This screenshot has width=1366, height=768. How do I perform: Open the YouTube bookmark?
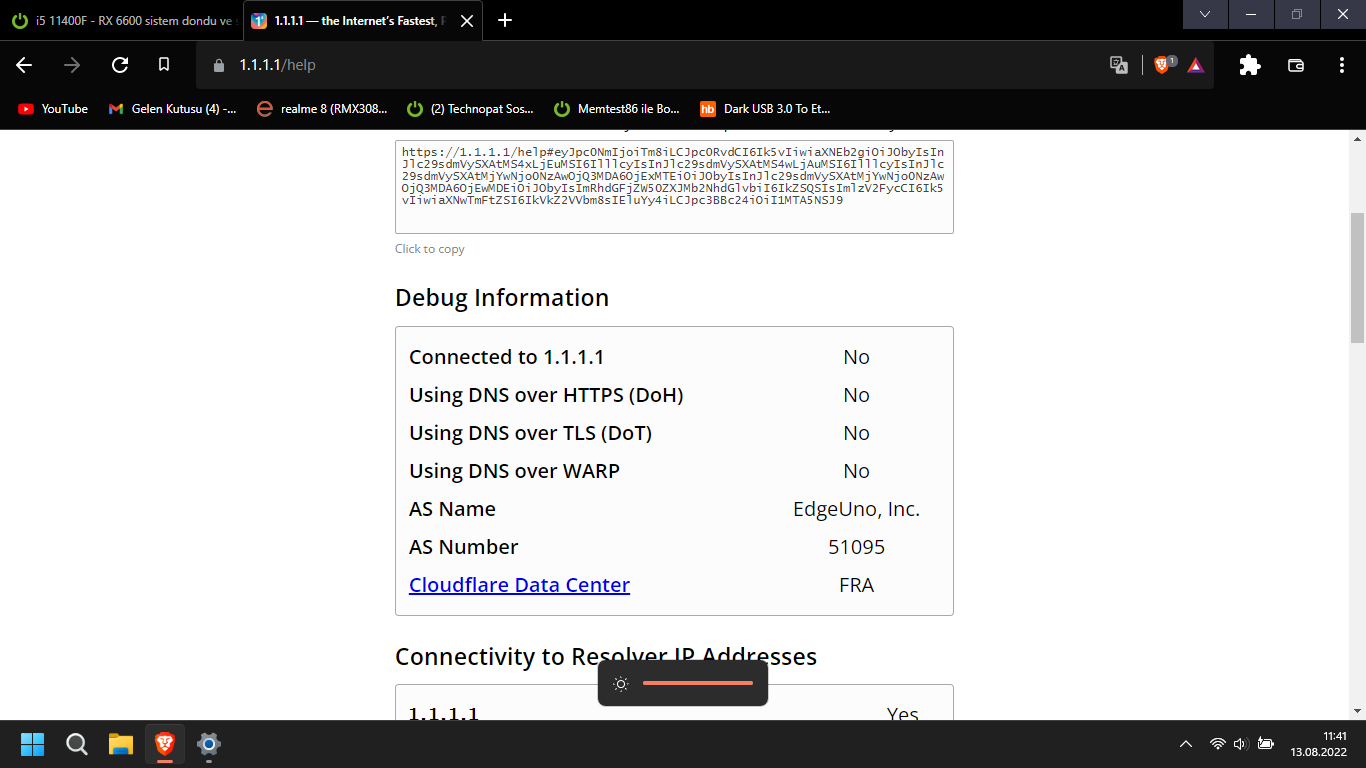click(53, 109)
